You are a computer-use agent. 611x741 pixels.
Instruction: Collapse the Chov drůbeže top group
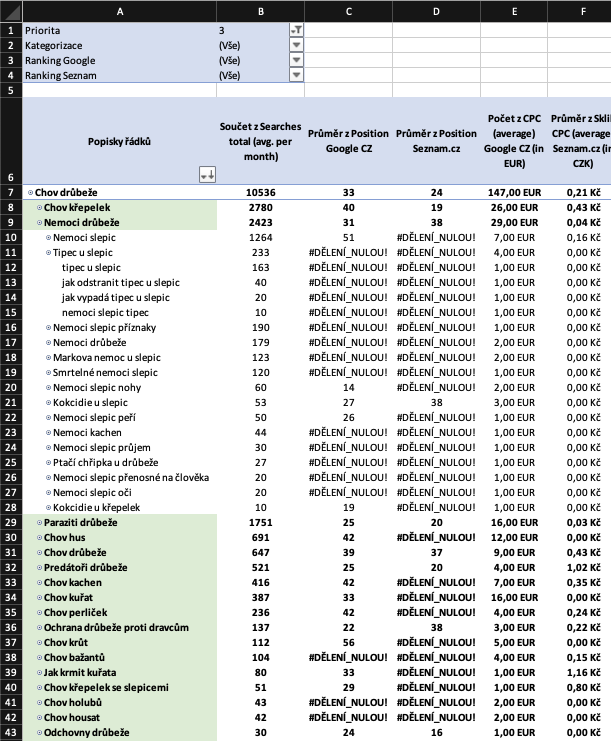30,192
